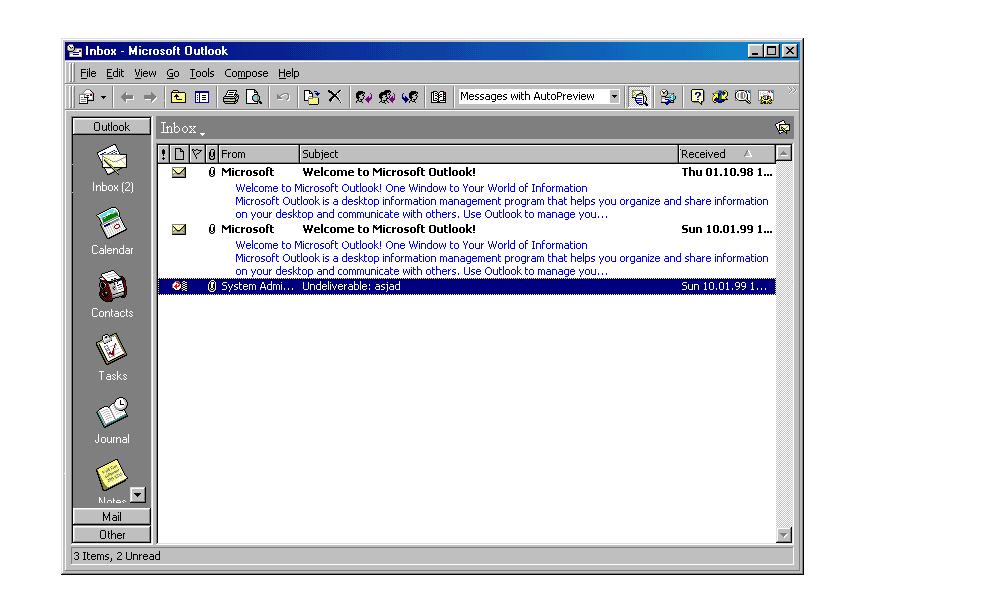The image size is (985, 599).
Task: Open the Tools menu
Action: point(202,73)
